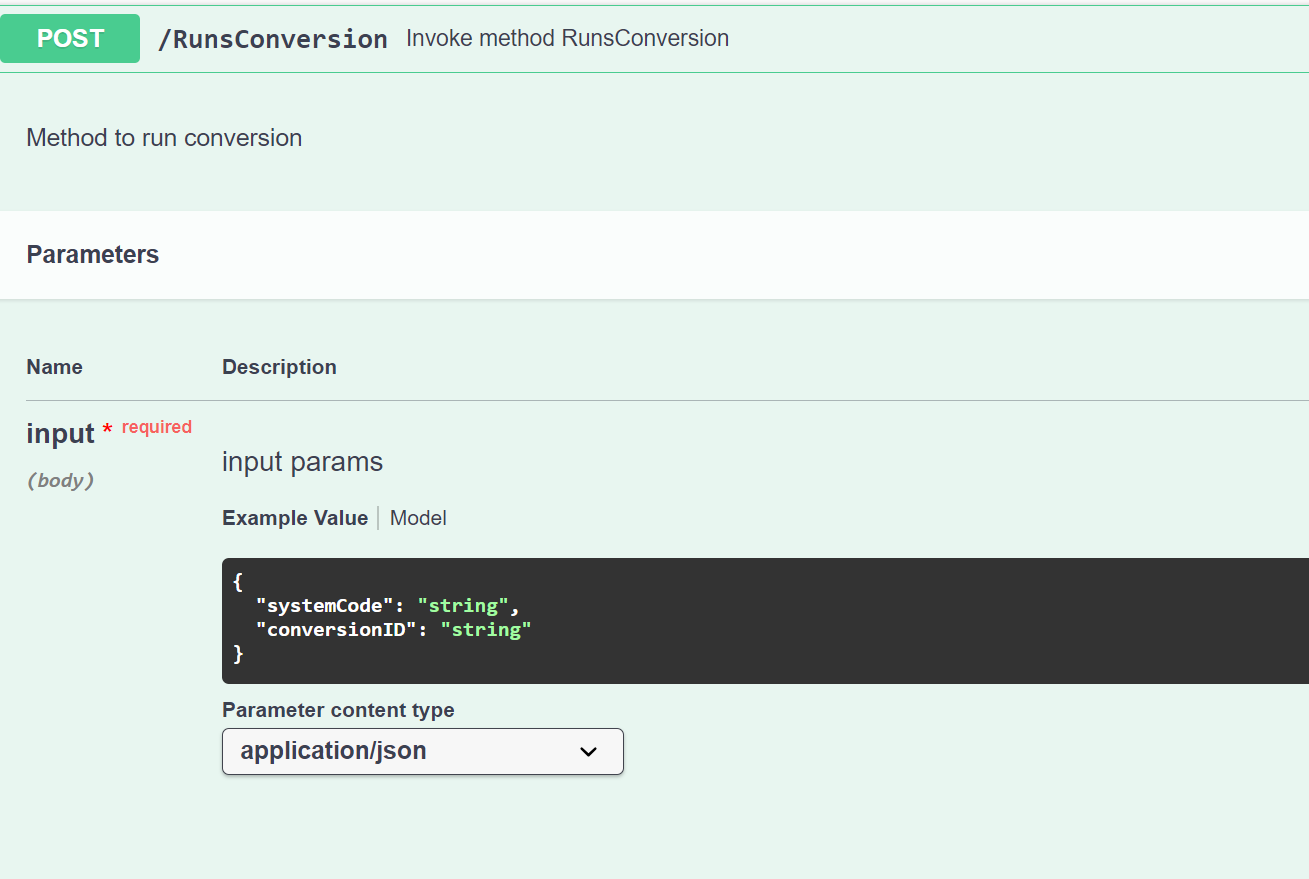Click the green POST method badge
This screenshot has width=1309, height=879.
70,39
